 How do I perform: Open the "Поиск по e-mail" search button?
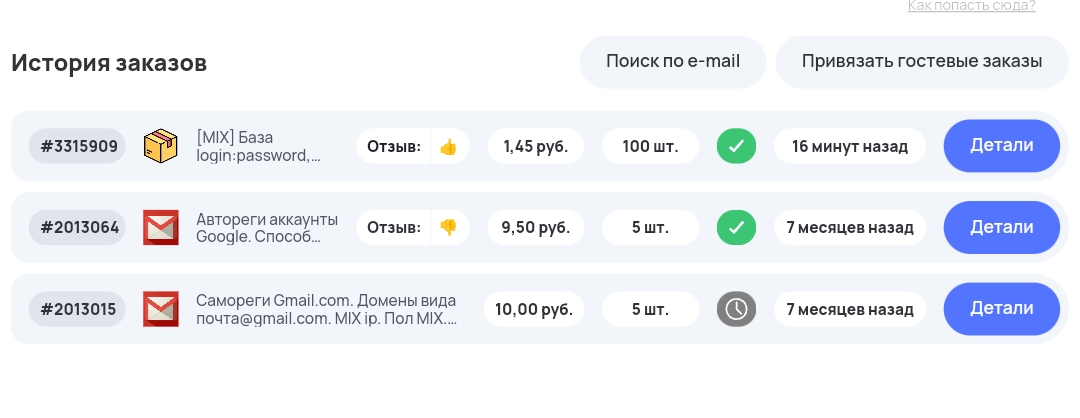(x=673, y=62)
